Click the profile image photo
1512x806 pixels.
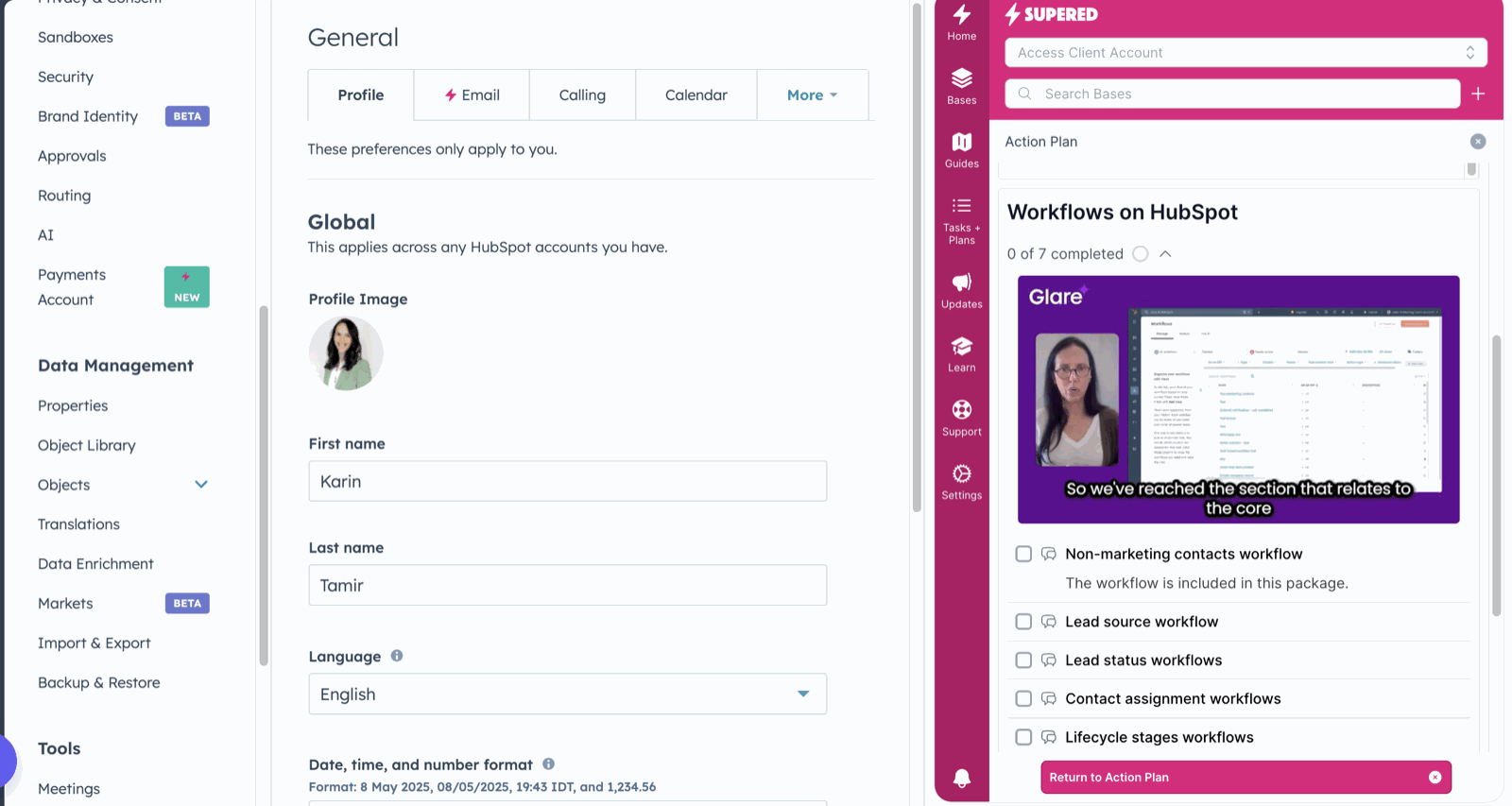[346, 353]
